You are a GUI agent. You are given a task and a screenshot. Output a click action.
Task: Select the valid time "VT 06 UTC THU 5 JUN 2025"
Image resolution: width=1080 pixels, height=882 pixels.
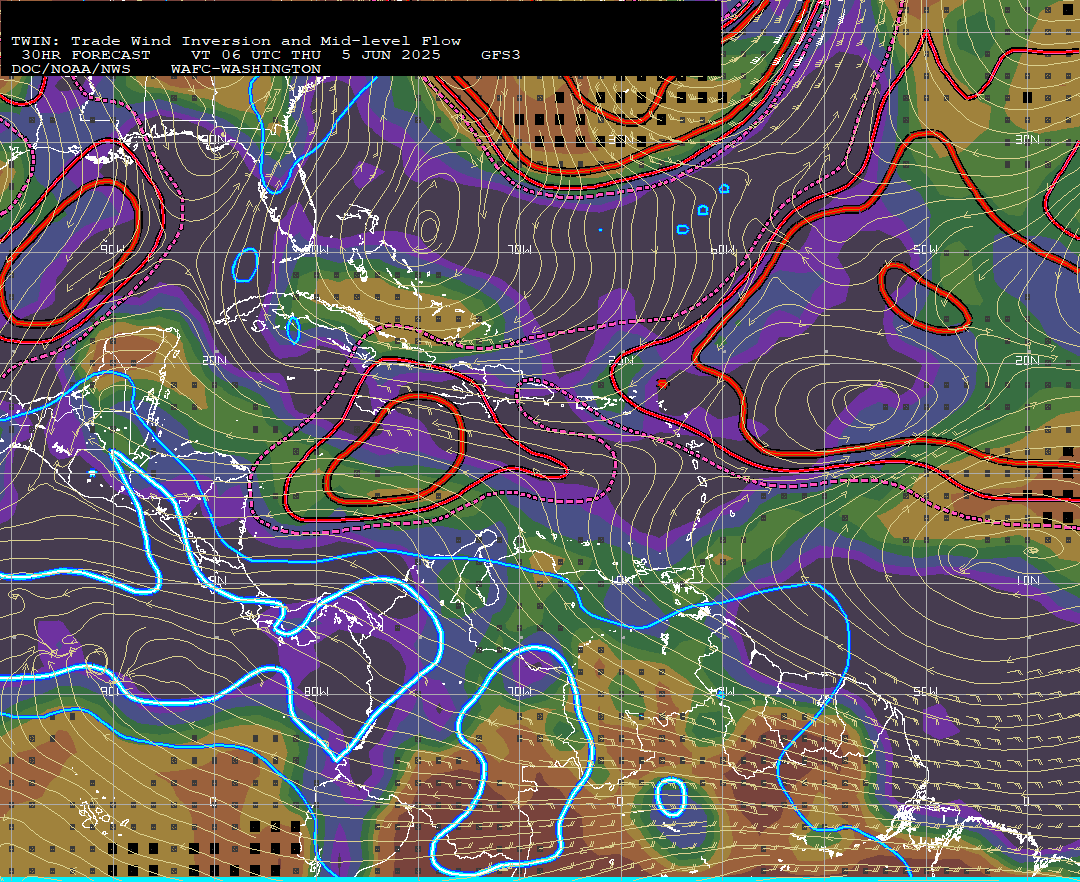tap(315, 55)
